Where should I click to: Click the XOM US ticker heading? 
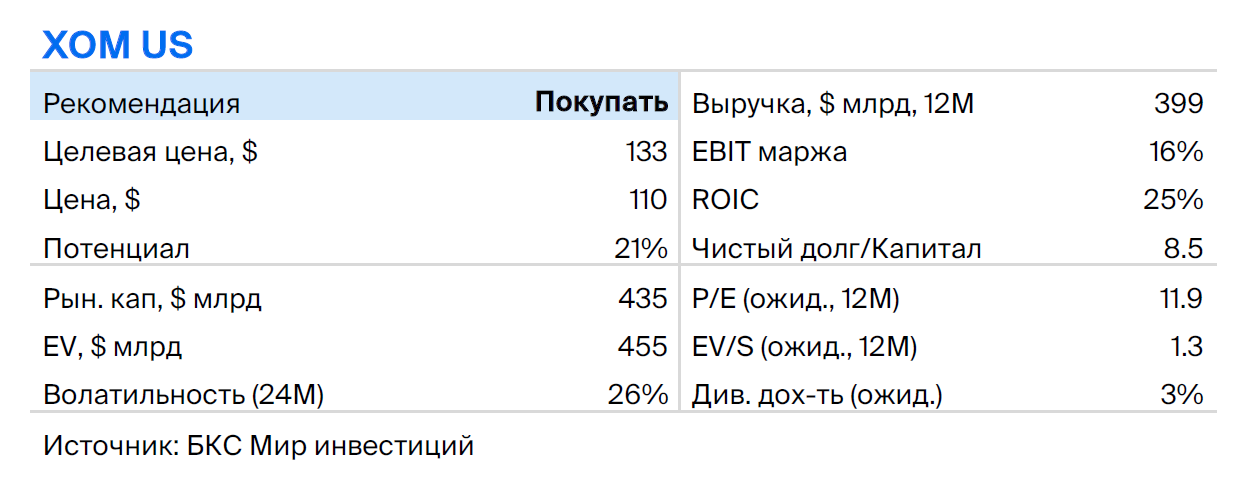(x=117, y=45)
